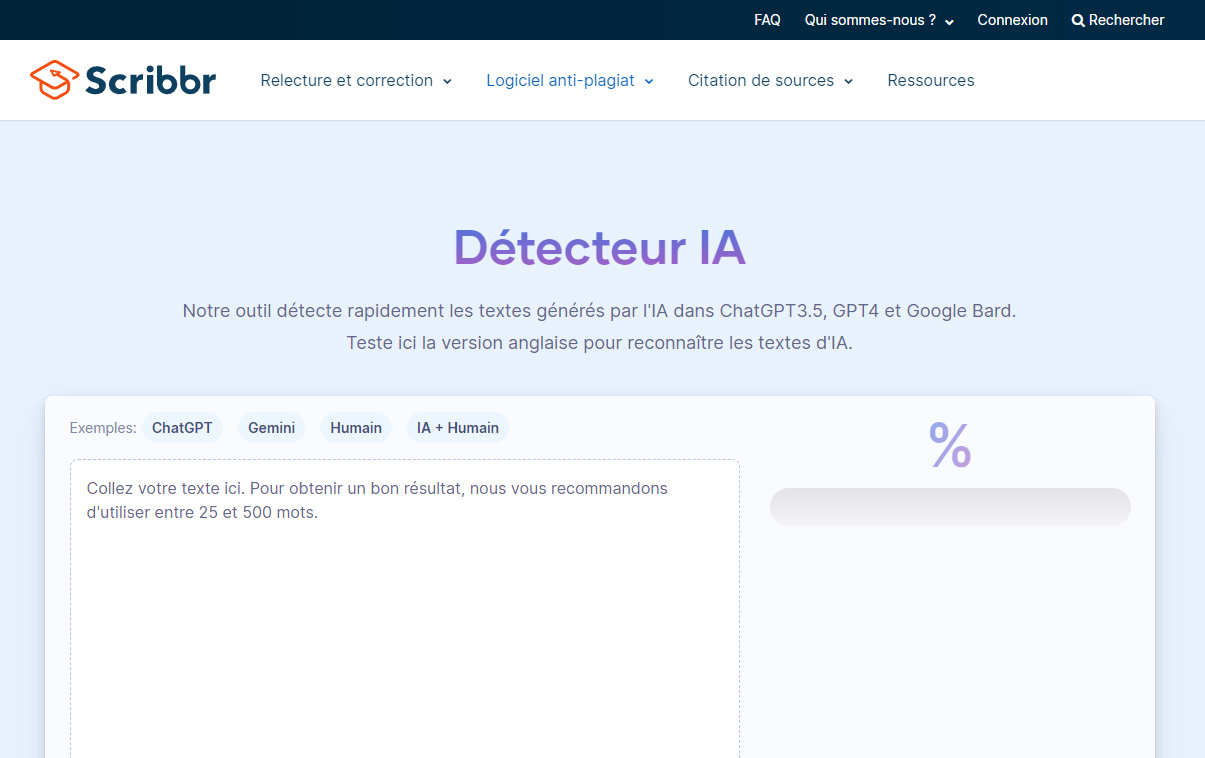Select the Gemini example
This screenshot has height=758, width=1205.
pyautogui.click(x=271, y=428)
